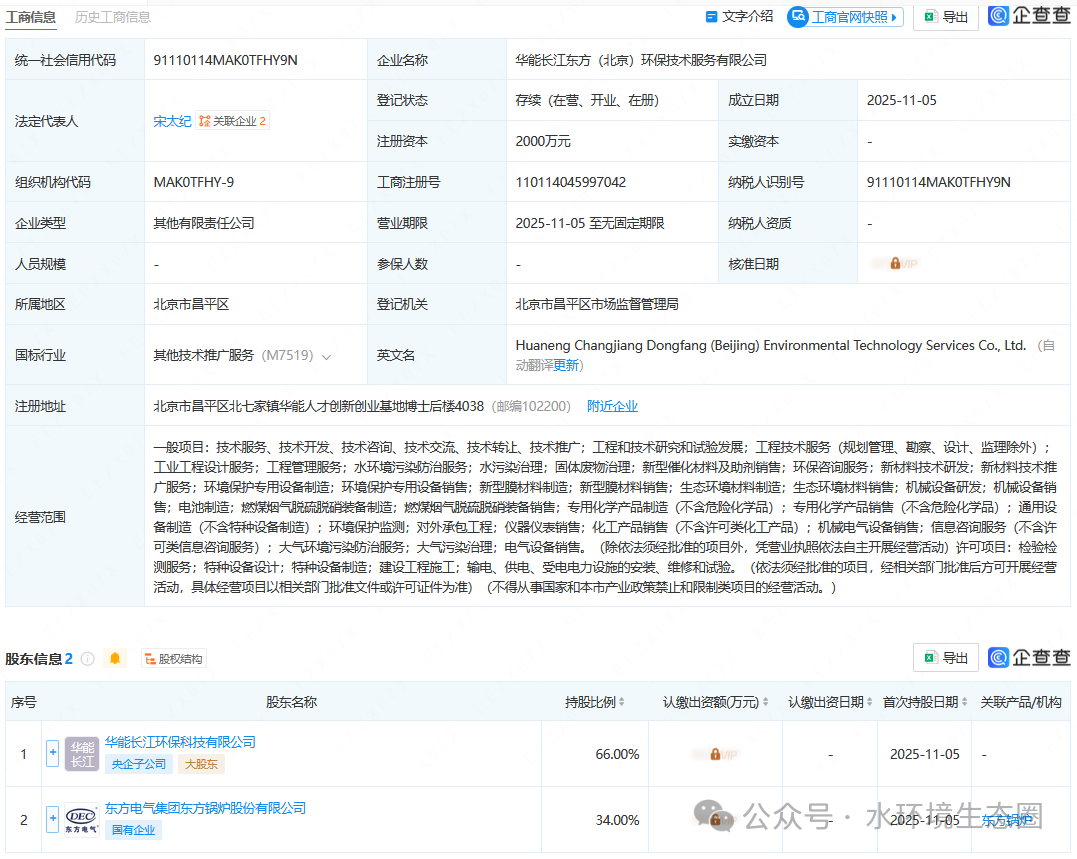Open 工商官网快照 snapshot button
Viewport: 1077px width, 859px height.
pyautogui.click(x=845, y=16)
